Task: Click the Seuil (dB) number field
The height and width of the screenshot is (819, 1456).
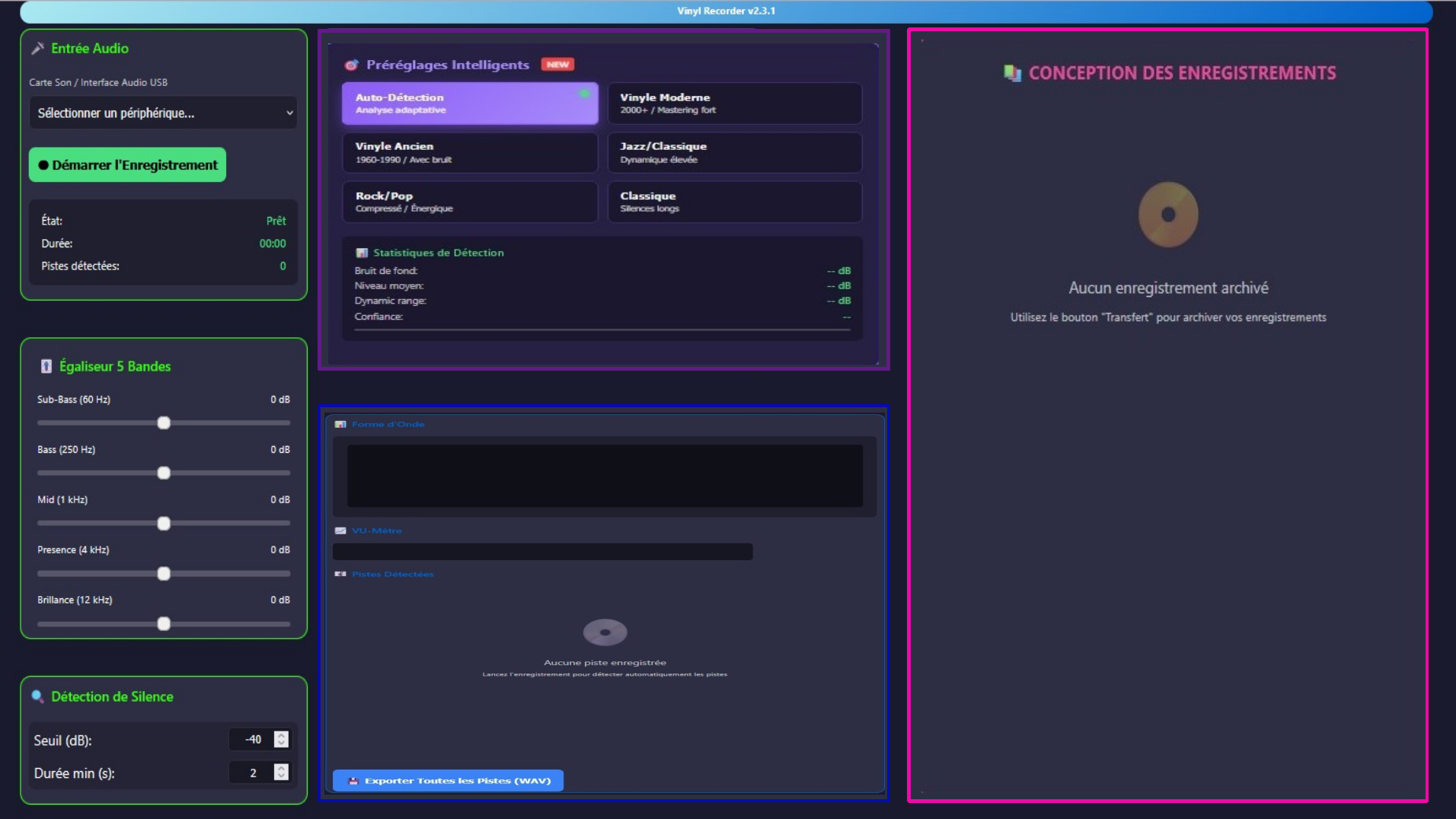Action: [251, 739]
